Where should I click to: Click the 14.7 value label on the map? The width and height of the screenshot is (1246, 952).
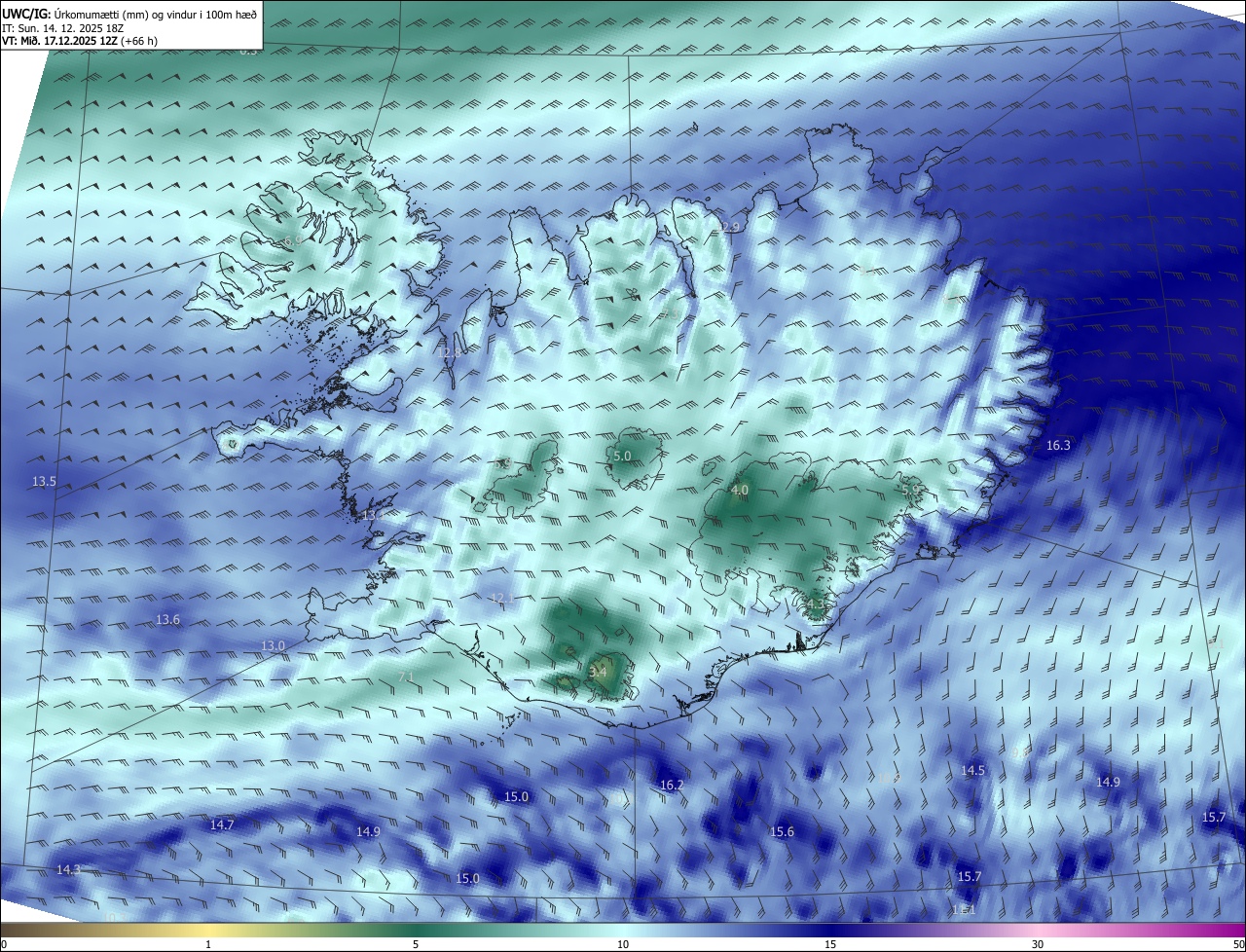click(x=222, y=824)
